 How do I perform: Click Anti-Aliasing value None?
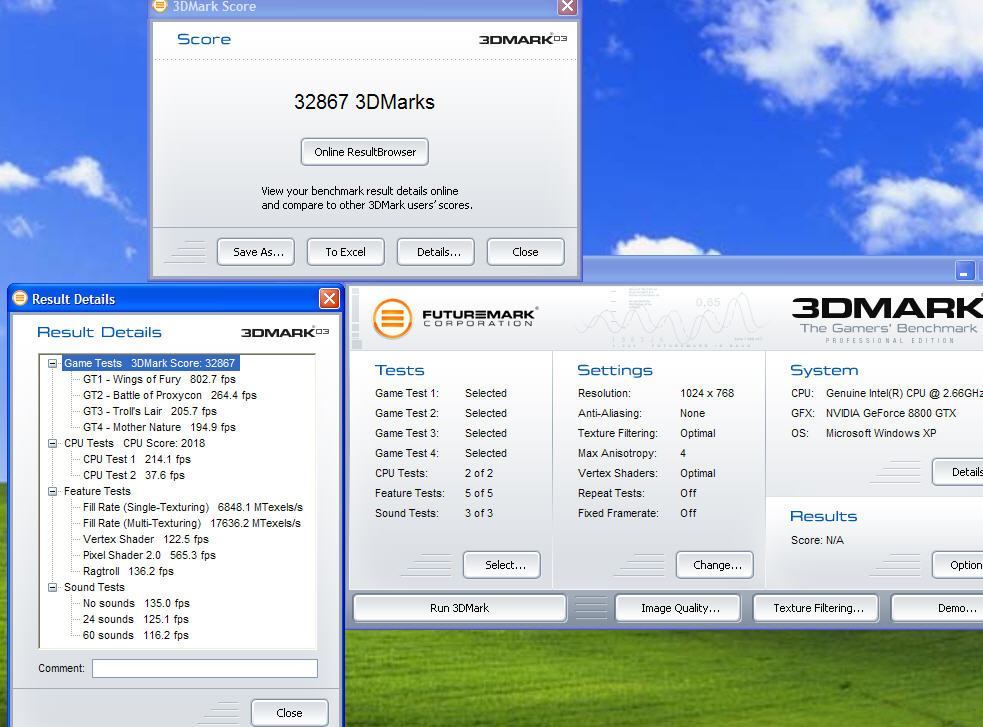692,413
